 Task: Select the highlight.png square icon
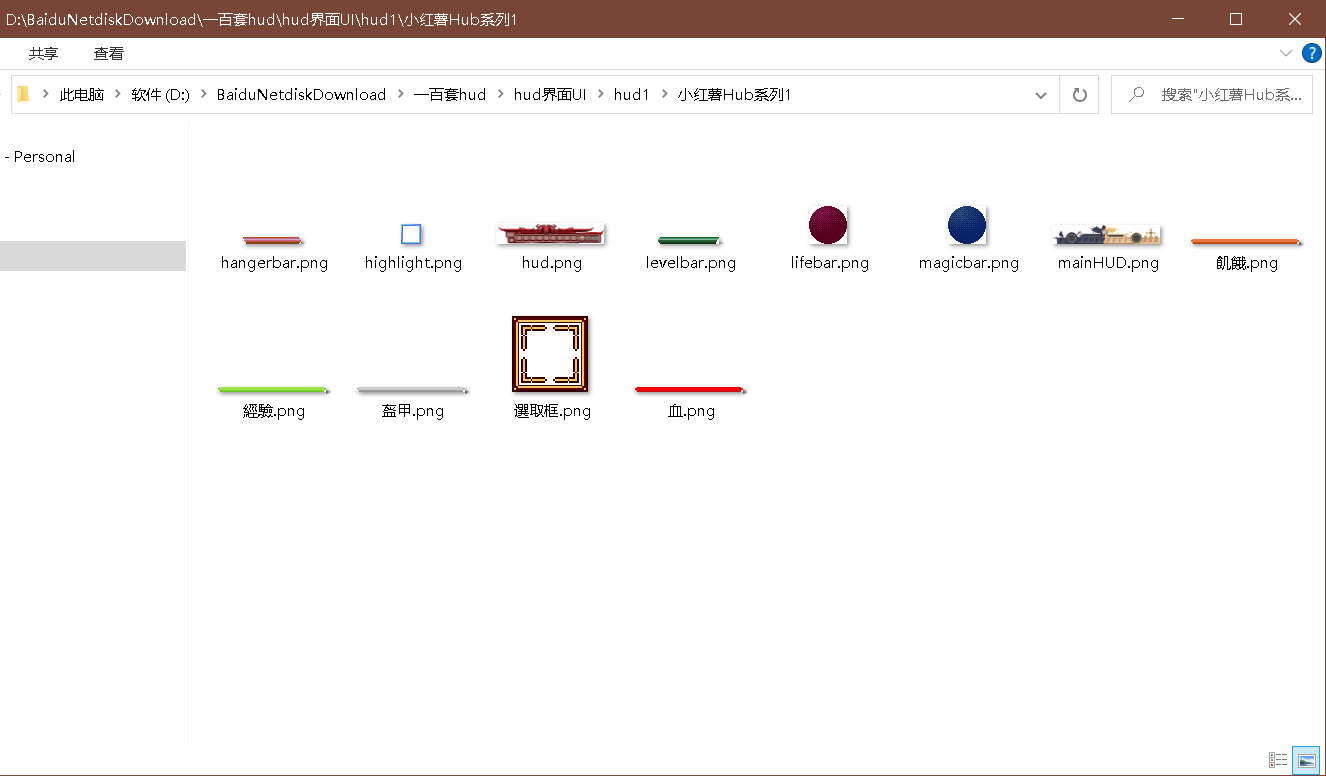pos(411,235)
